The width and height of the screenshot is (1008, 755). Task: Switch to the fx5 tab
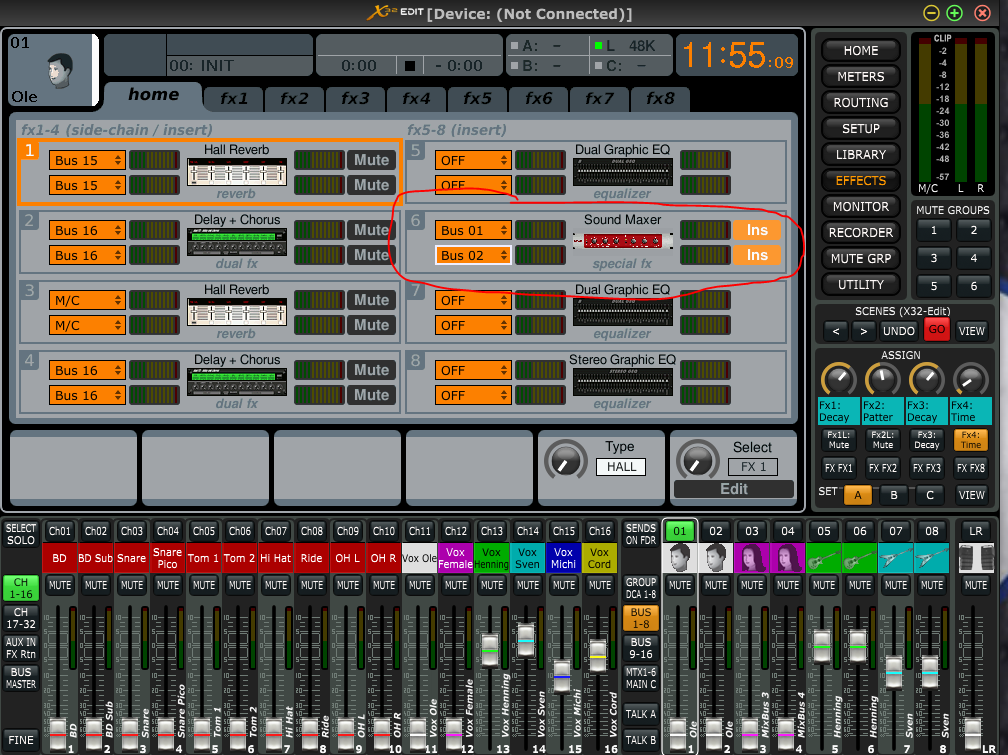click(477, 99)
